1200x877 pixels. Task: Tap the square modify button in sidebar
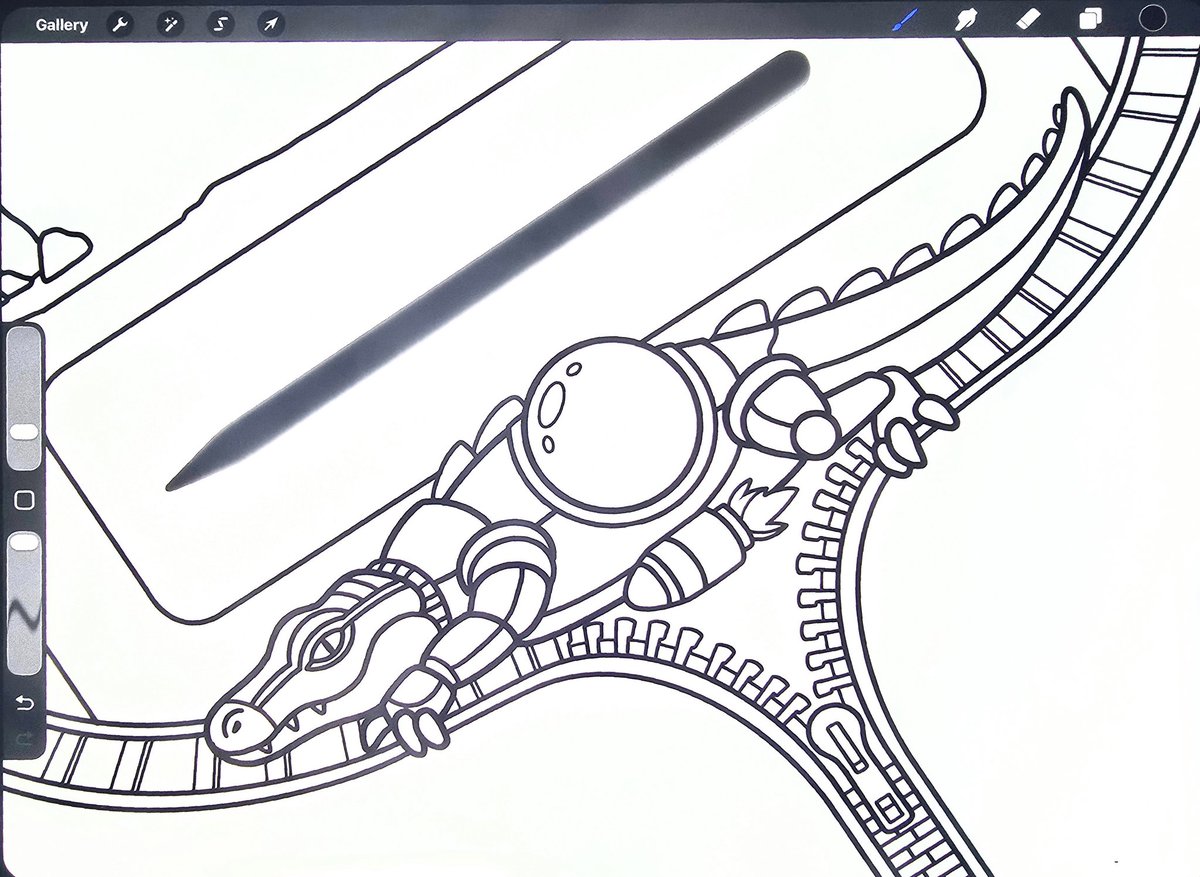click(25, 500)
